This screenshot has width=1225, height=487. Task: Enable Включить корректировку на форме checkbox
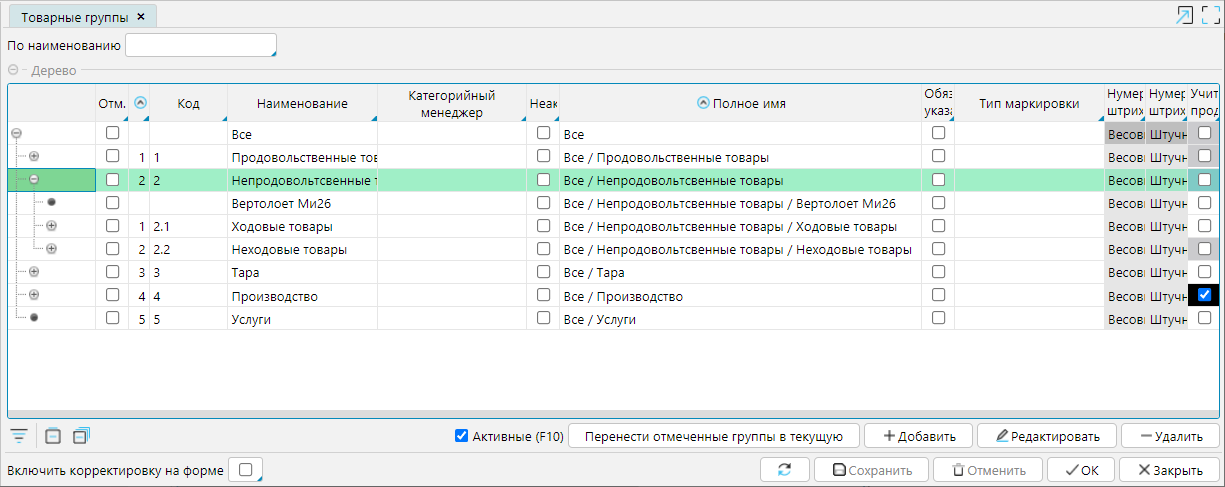245,470
